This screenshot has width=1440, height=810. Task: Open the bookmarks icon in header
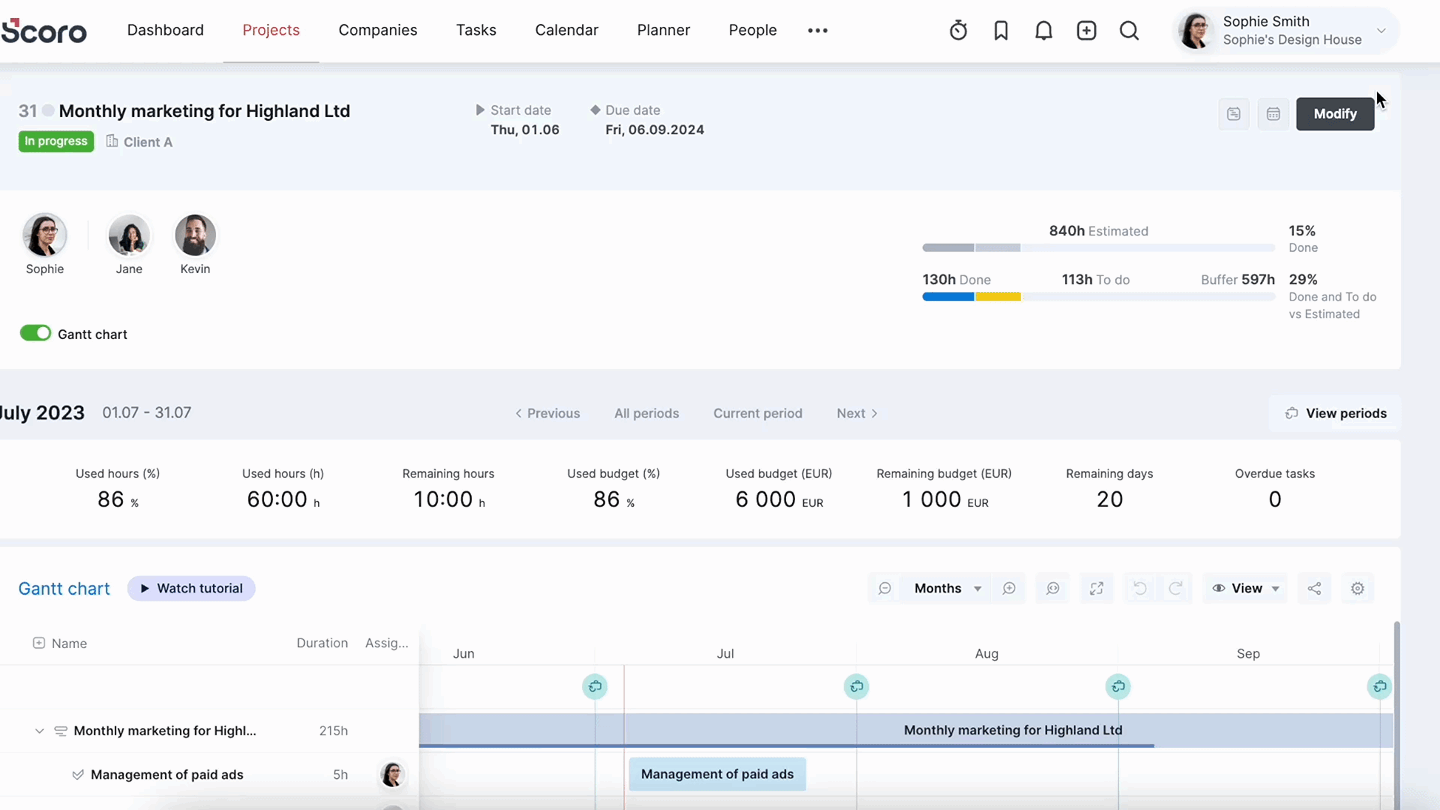pyautogui.click(x=1001, y=30)
